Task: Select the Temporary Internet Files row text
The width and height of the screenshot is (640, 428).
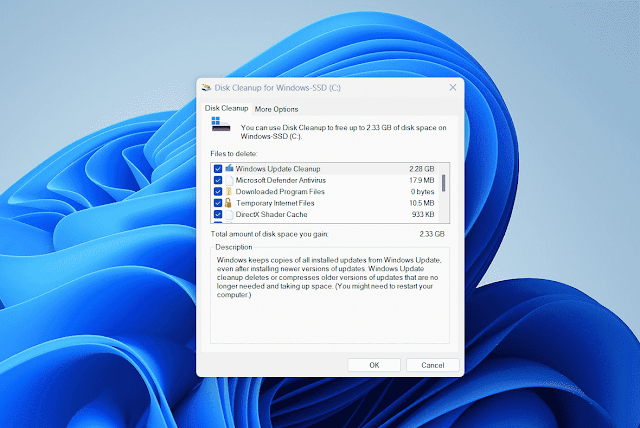Action: pyautogui.click(x=275, y=203)
